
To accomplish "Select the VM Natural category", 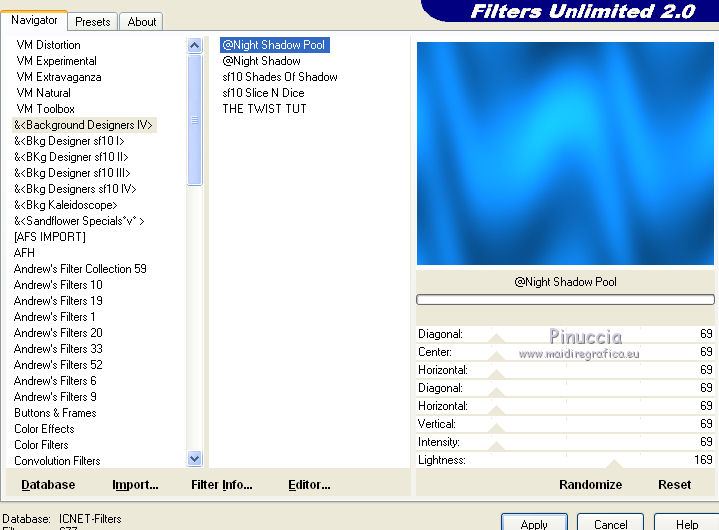I will coord(44,93).
